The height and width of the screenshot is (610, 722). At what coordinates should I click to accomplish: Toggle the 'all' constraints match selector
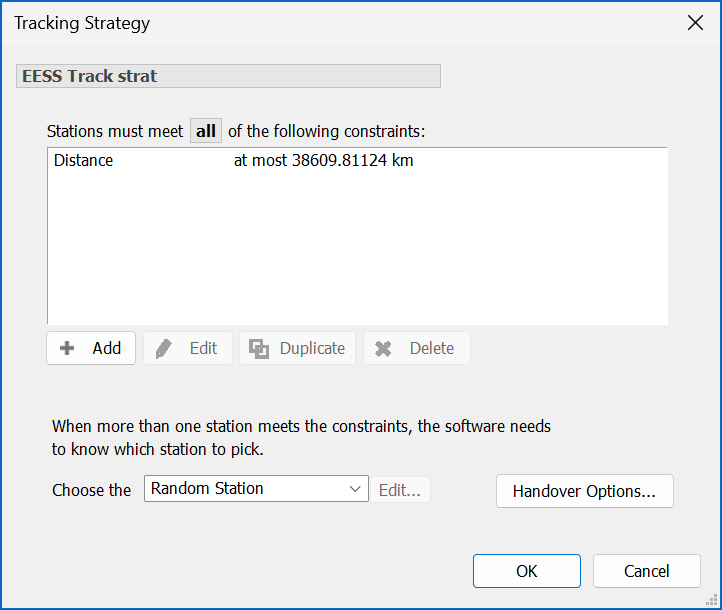click(206, 131)
